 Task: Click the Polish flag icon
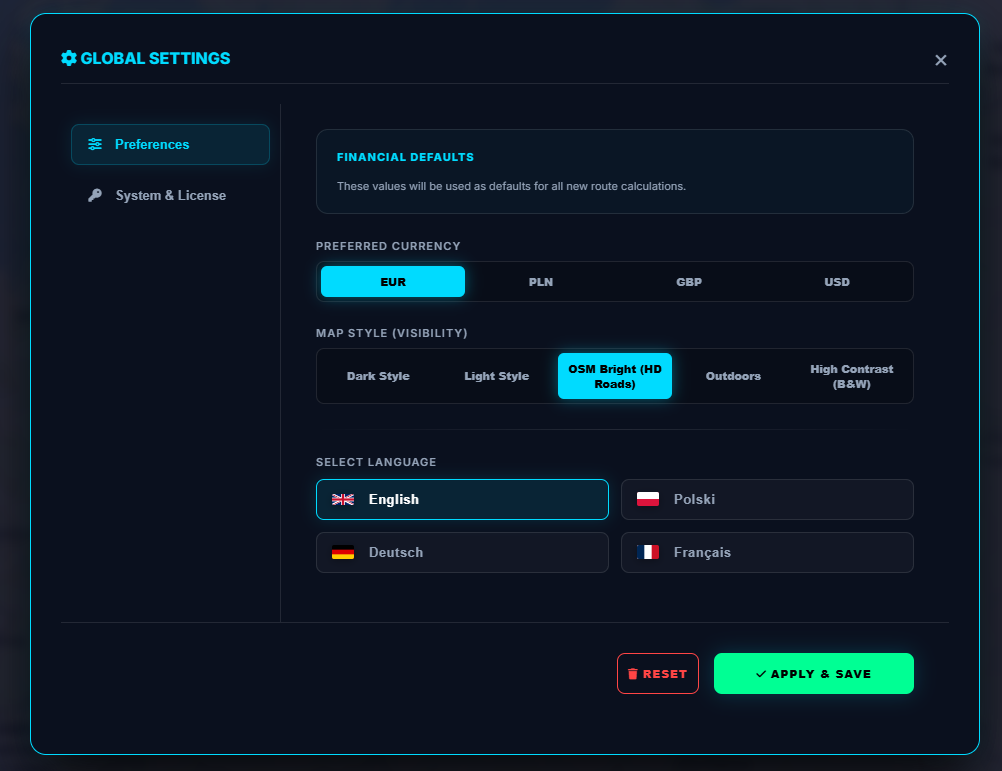click(648, 499)
